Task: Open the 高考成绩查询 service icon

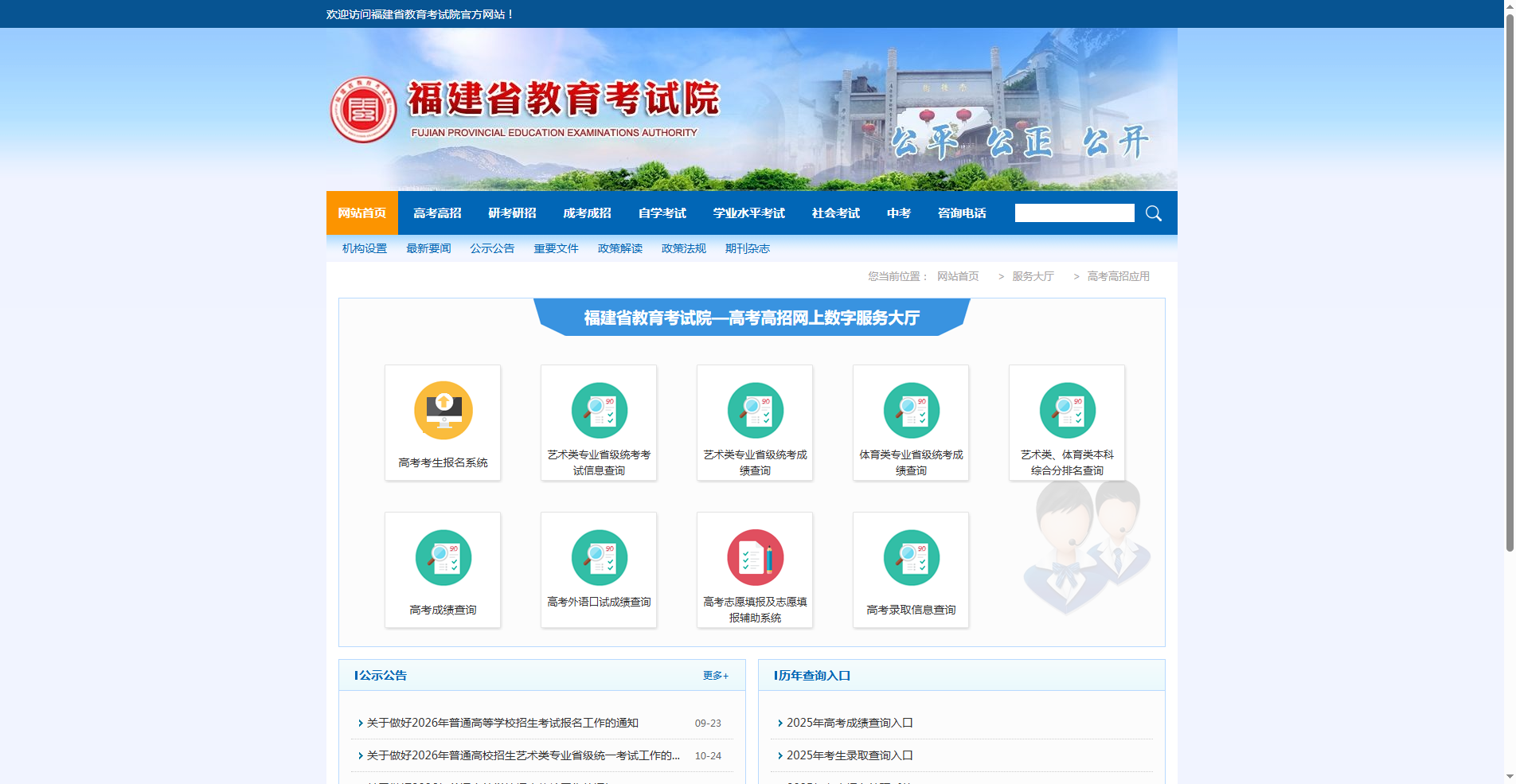Action: tap(442, 569)
